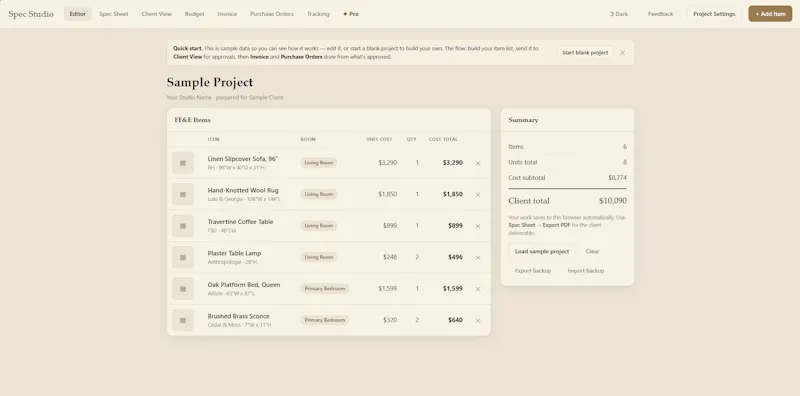Toggle Dark mode
Viewport: 800px width, 396px height.
tap(619, 14)
